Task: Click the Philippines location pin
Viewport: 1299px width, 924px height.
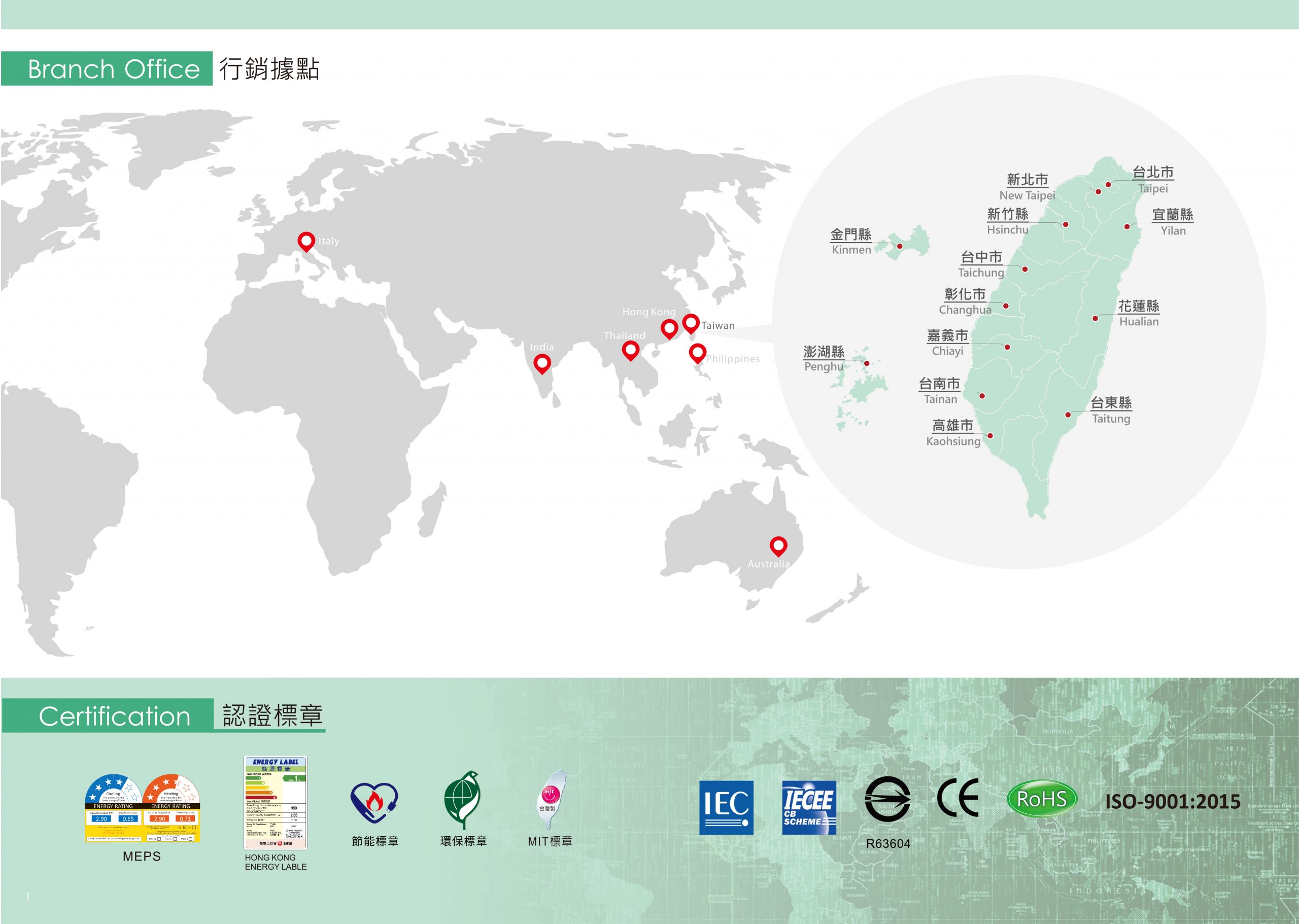Action: click(697, 352)
